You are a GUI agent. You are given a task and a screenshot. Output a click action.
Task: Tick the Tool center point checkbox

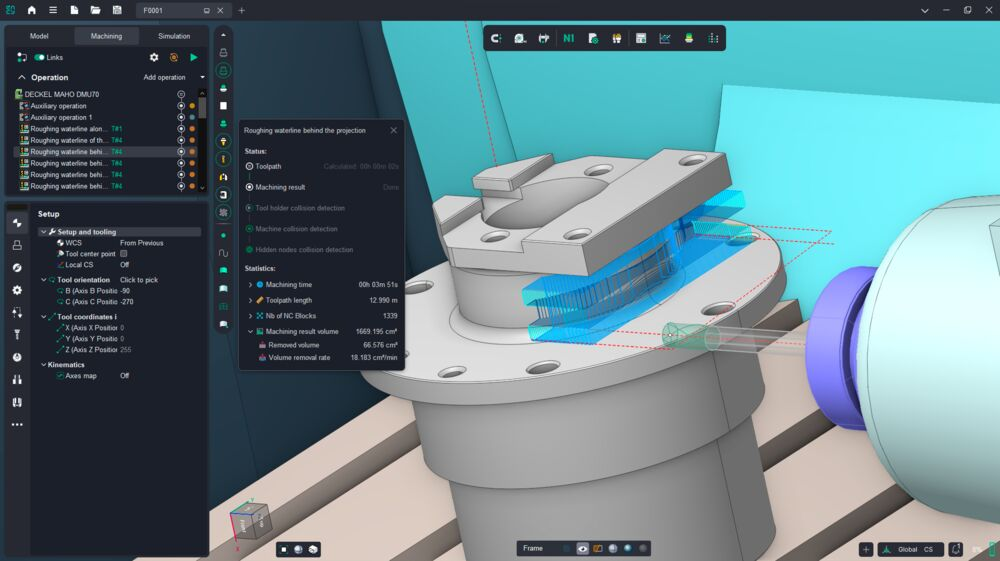click(124, 254)
